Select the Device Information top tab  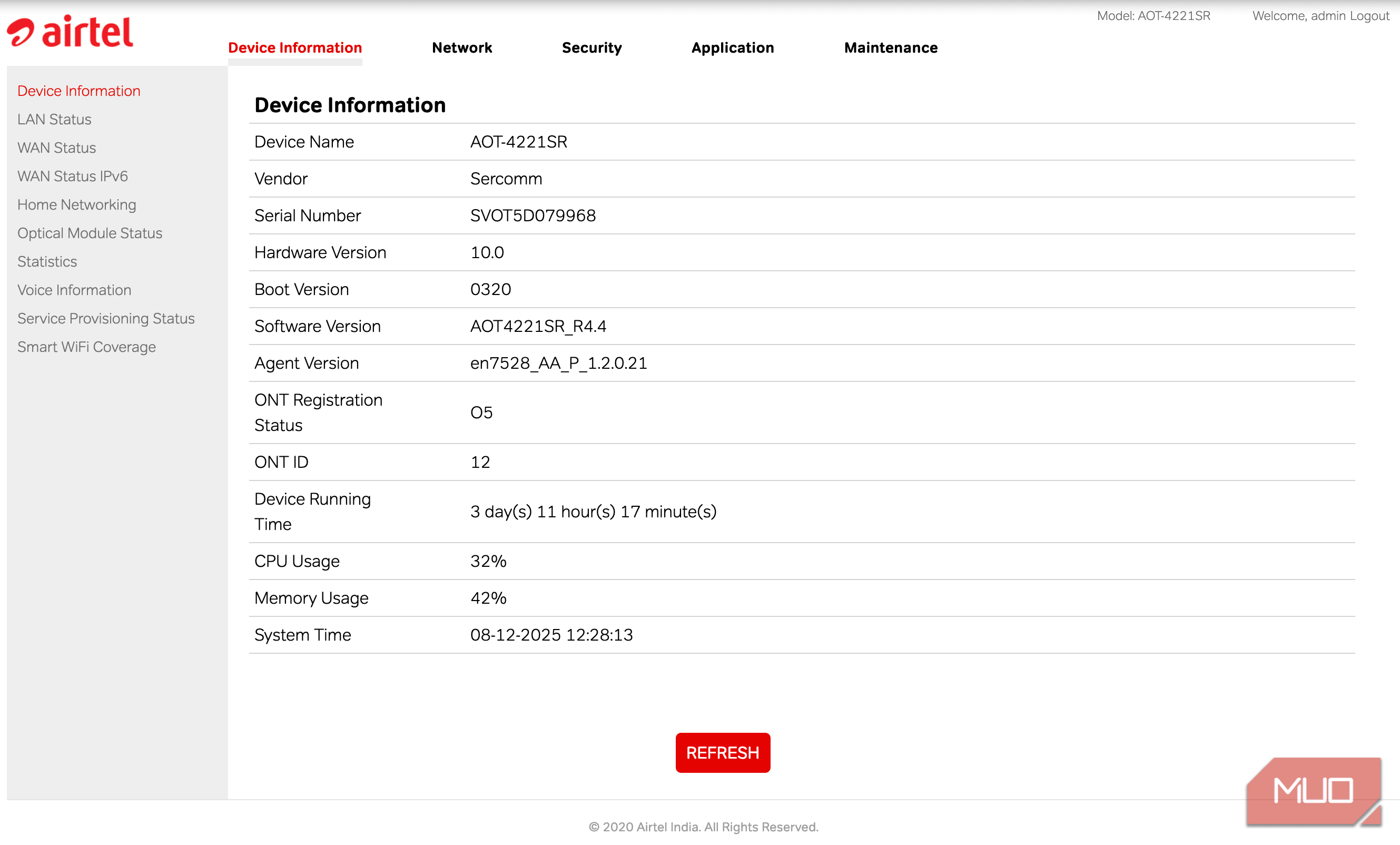295,48
